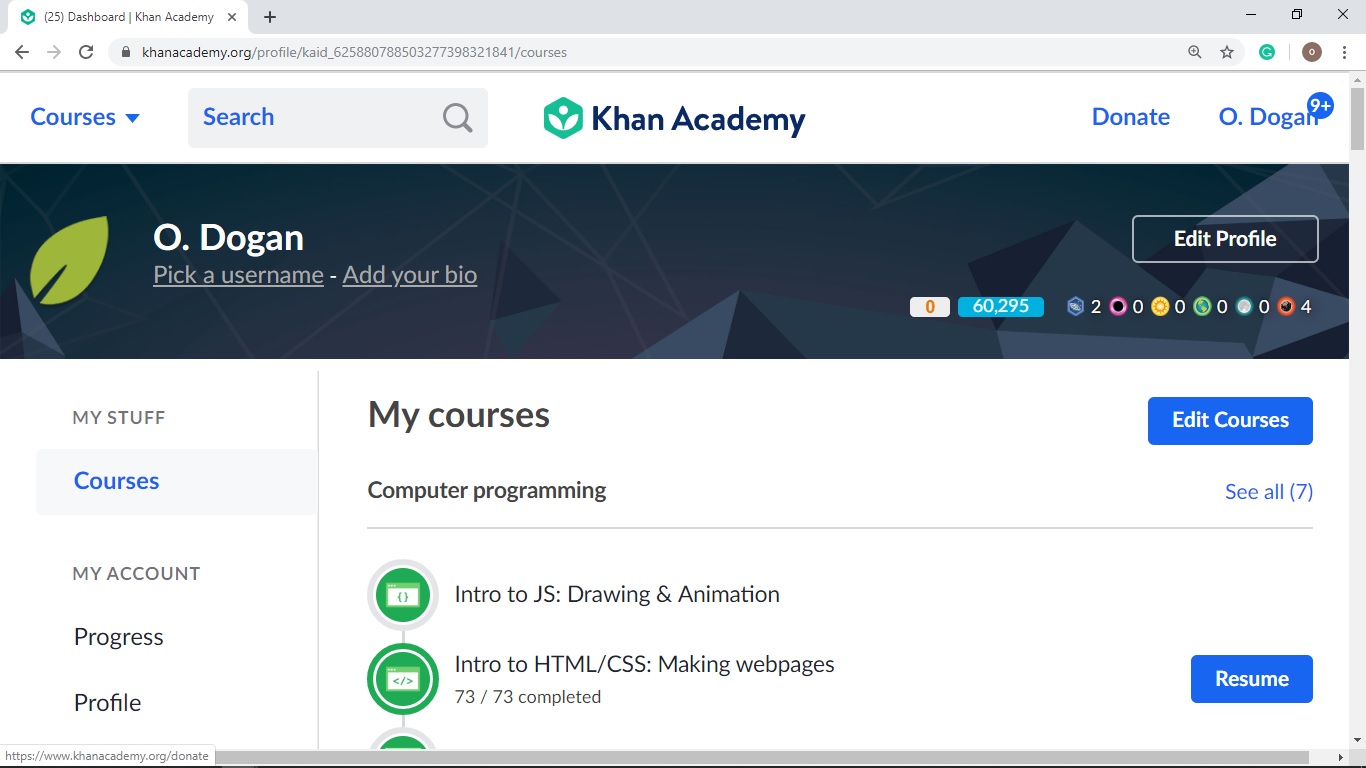Screen dimensions: 1366x768
Task: Click the Computer programming section heading
Action: coord(487,491)
